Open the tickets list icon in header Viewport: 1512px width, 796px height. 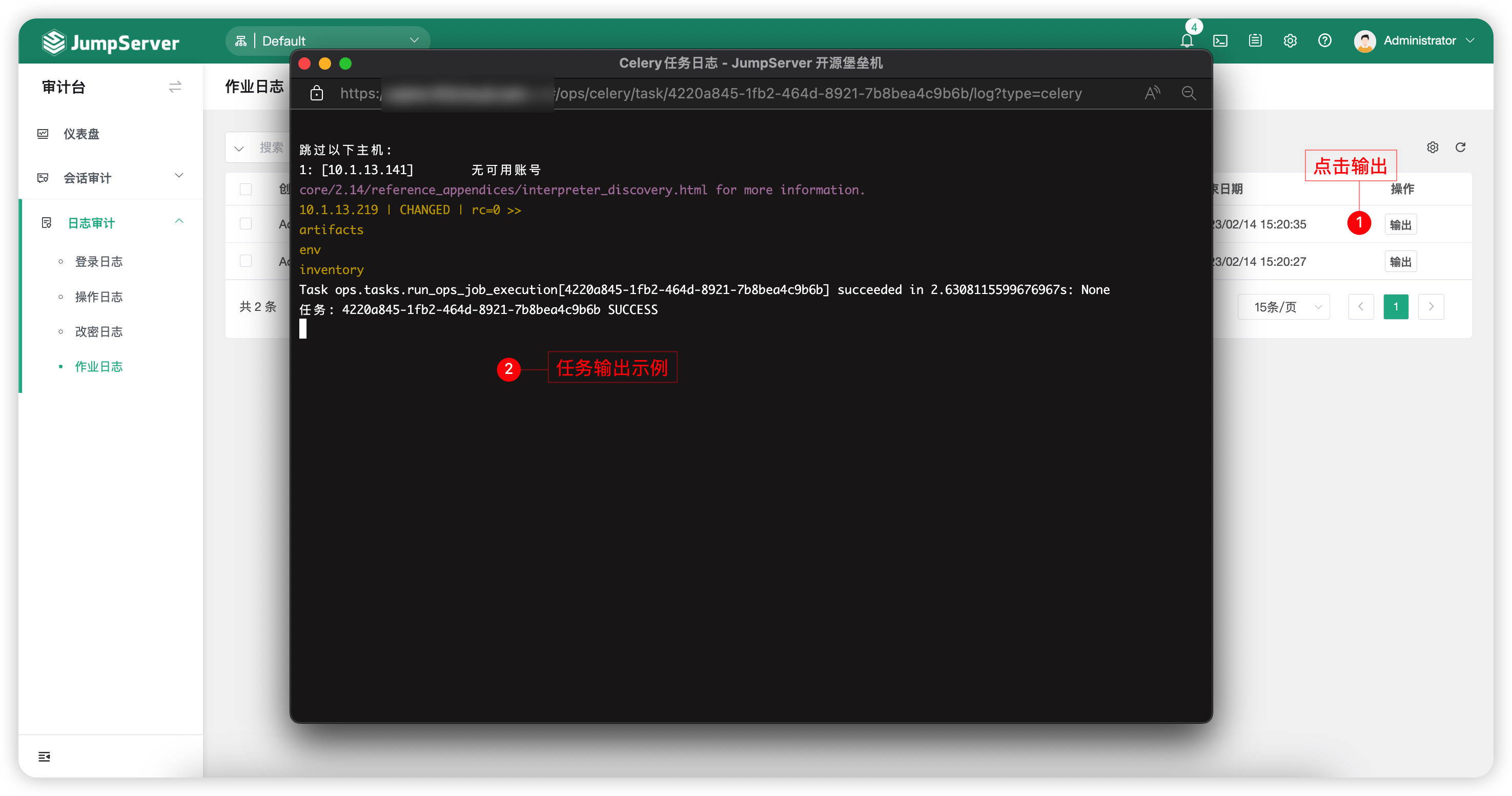coord(1256,40)
